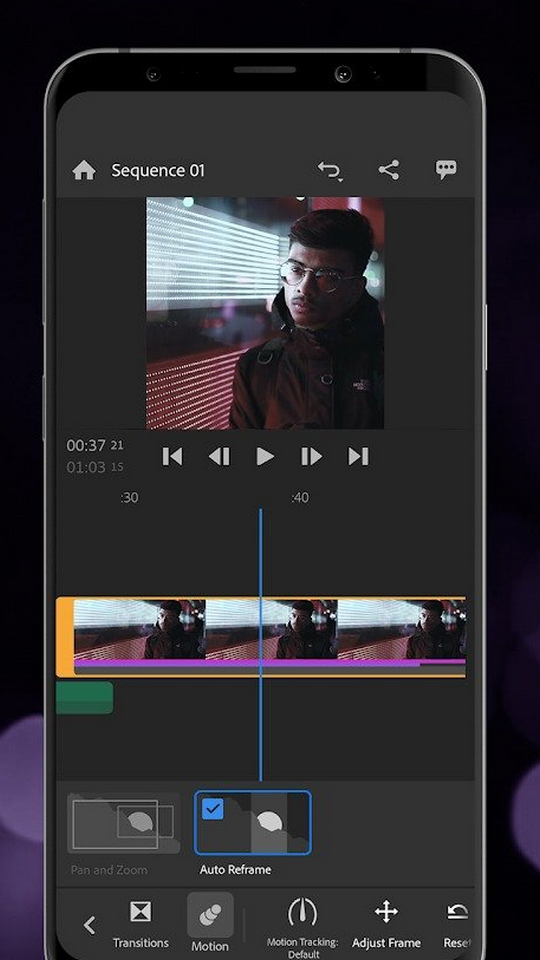Click the 'Auto Reframe' label text
The width and height of the screenshot is (540, 960).
[235, 869]
